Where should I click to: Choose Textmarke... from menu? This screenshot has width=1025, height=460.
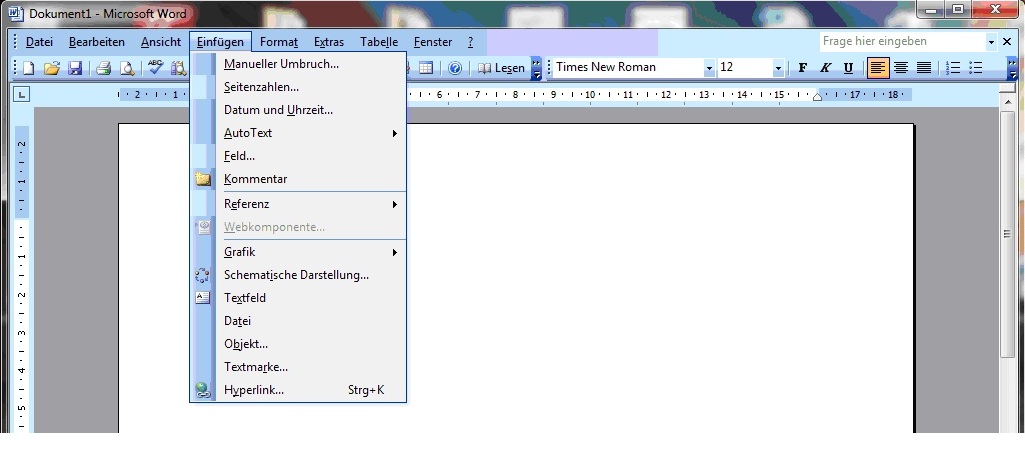(x=297, y=367)
